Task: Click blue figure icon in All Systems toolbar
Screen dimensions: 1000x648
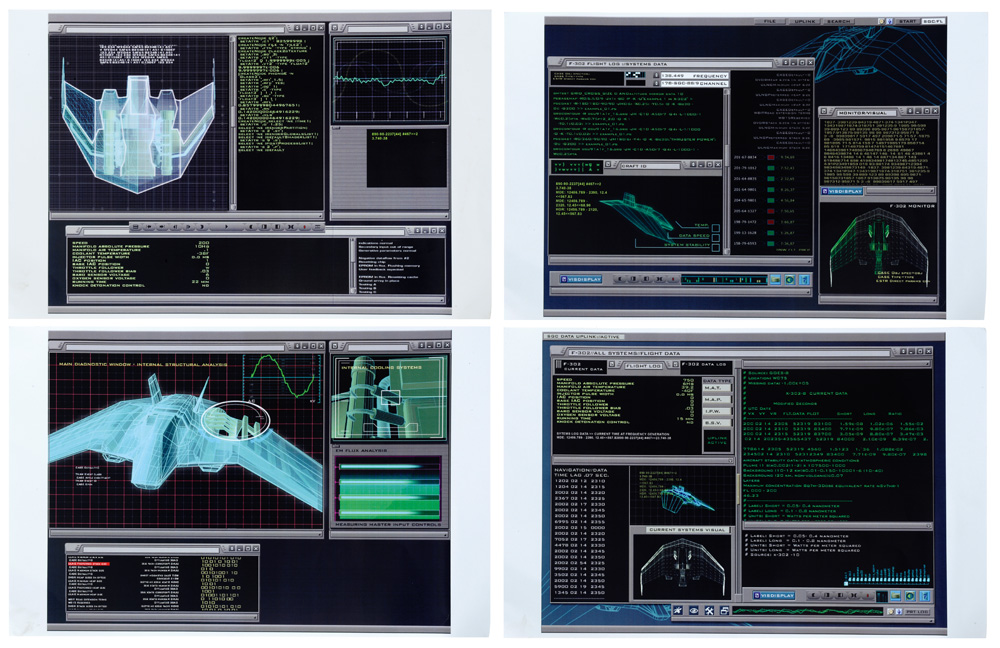Action: click(x=925, y=596)
